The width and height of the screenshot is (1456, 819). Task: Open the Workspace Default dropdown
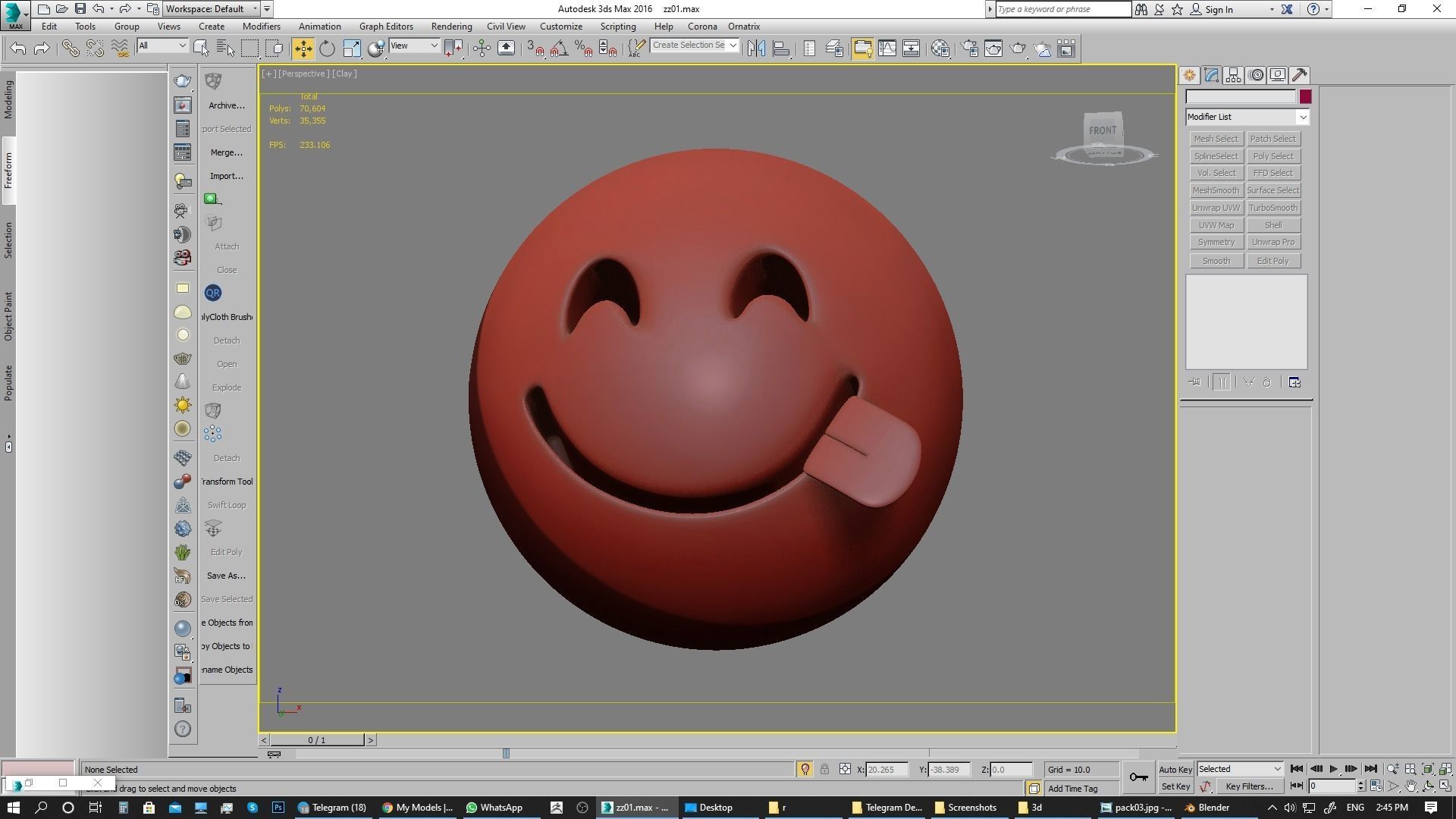click(x=212, y=9)
